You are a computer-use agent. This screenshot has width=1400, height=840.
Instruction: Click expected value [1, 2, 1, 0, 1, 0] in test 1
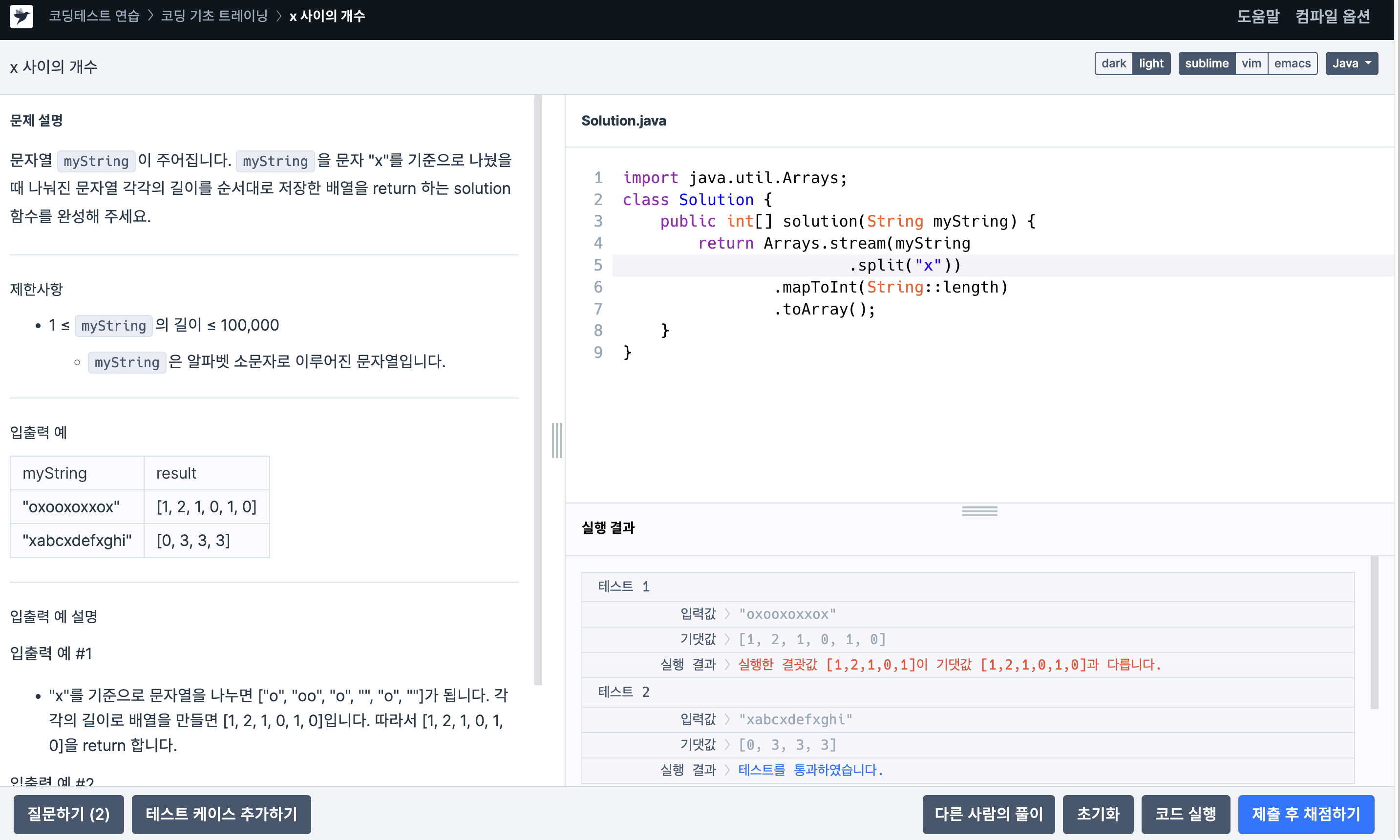coord(812,640)
